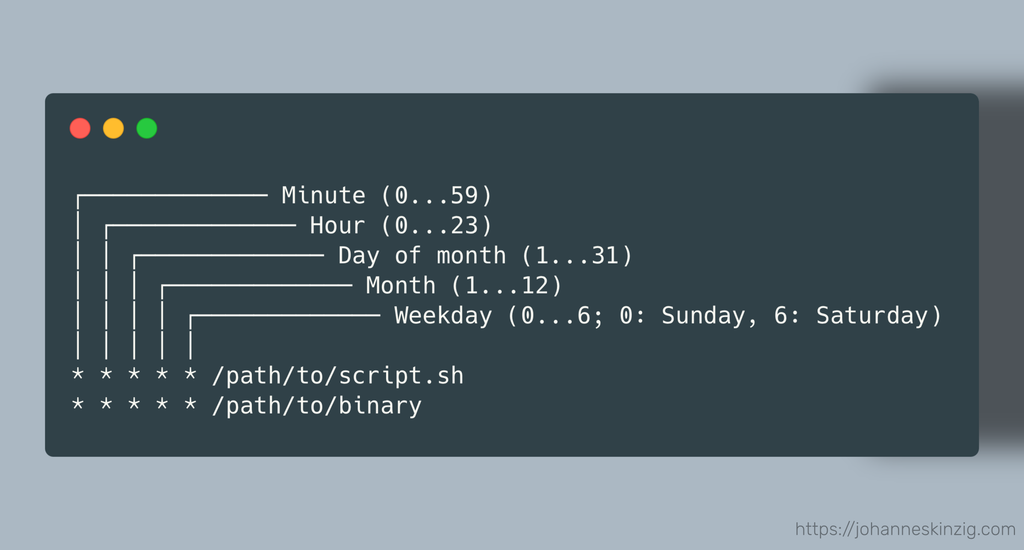Click the second asterisk on the binary line
This screenshot has width=1024, height=550.
click(106, 408)
